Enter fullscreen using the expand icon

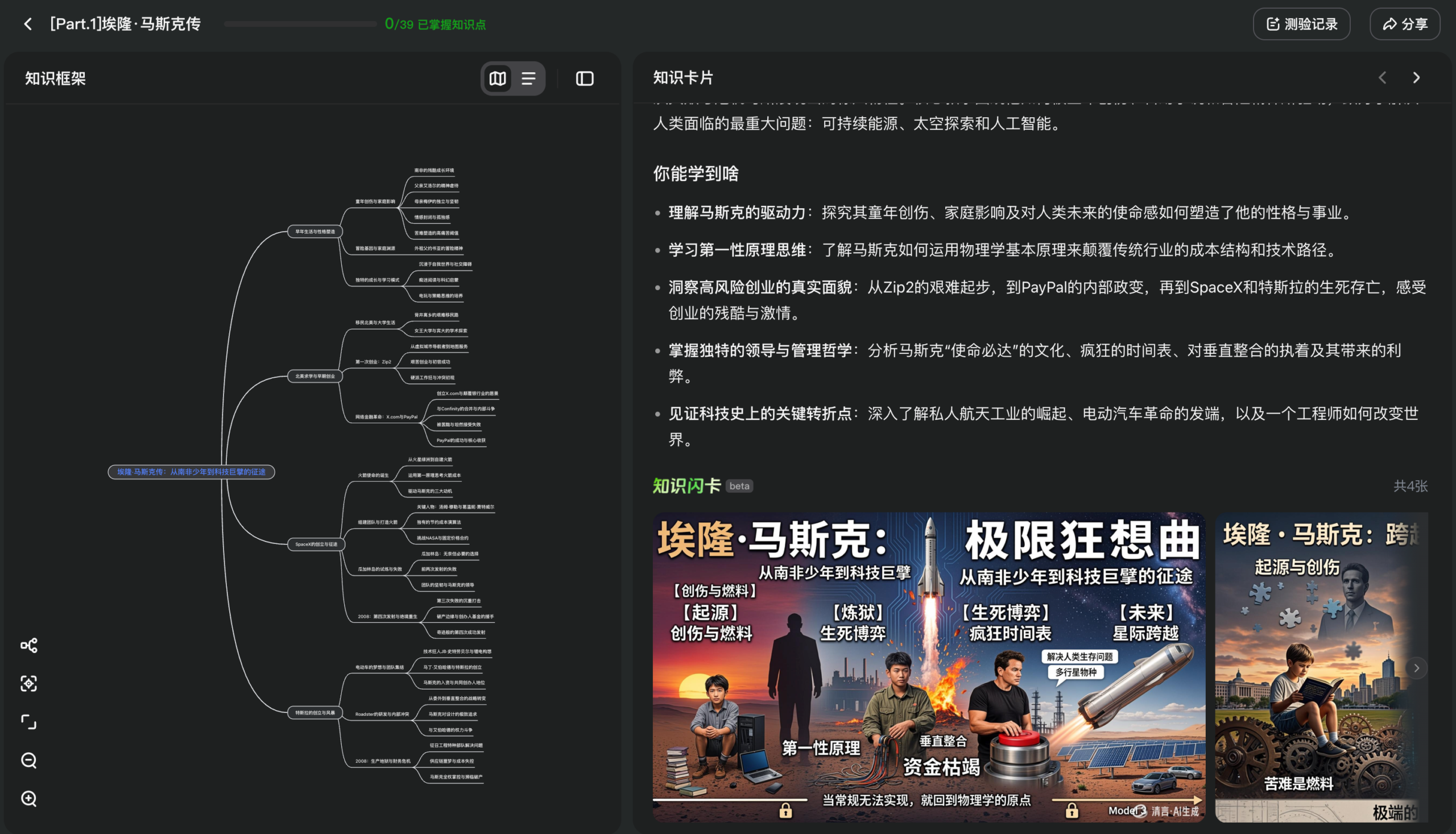point(28,722)
